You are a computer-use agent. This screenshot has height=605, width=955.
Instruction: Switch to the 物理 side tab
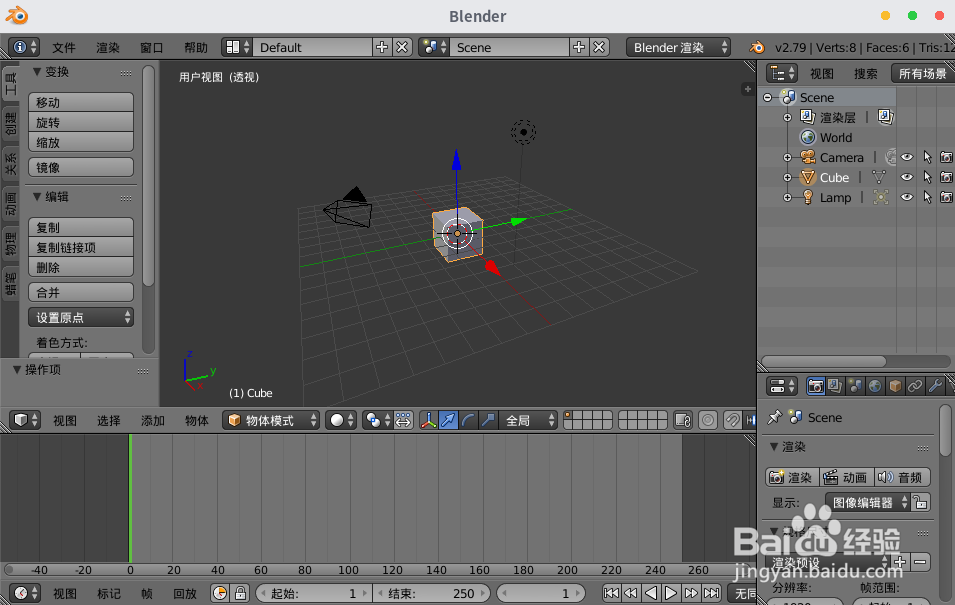[10, 244]
